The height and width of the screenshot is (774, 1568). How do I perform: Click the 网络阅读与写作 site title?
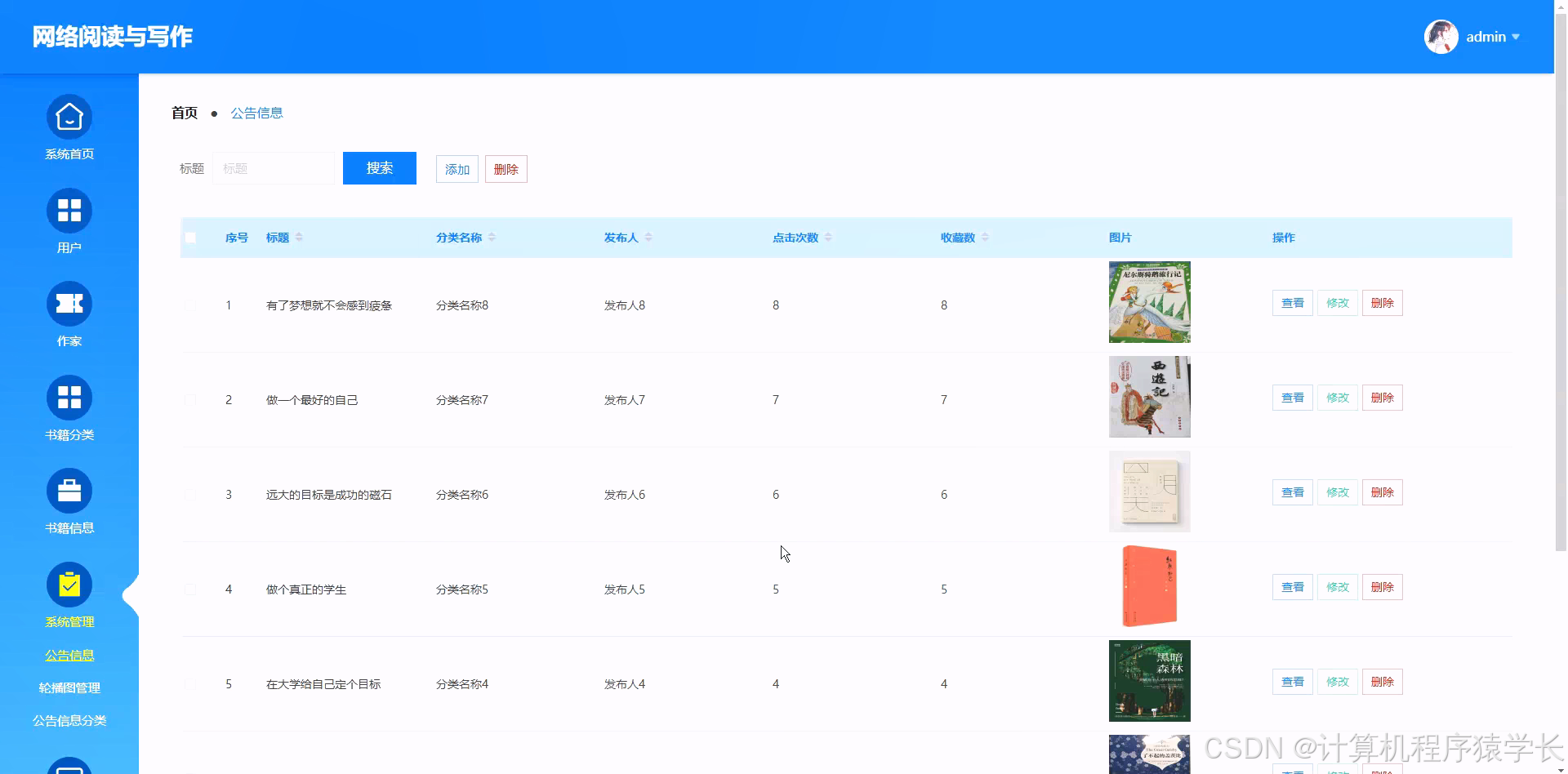113,37
